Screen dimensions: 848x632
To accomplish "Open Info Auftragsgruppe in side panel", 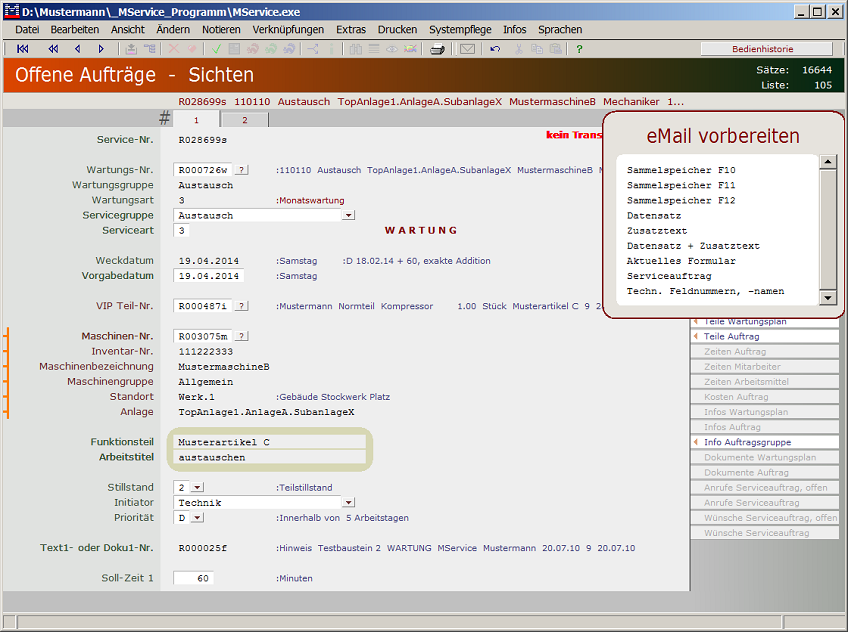I will click(x=747, y=442).
